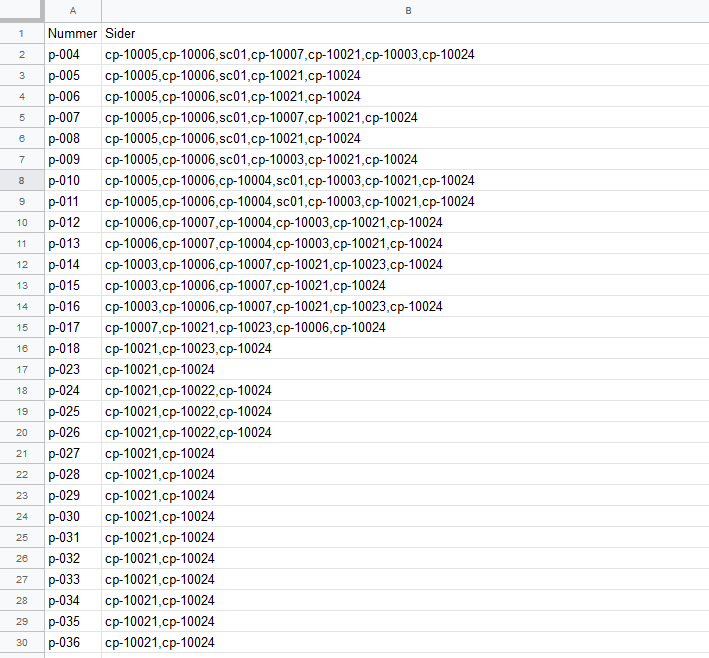709x658 pixels.
Task: Select cell p-028
Action: pos(73,474)
